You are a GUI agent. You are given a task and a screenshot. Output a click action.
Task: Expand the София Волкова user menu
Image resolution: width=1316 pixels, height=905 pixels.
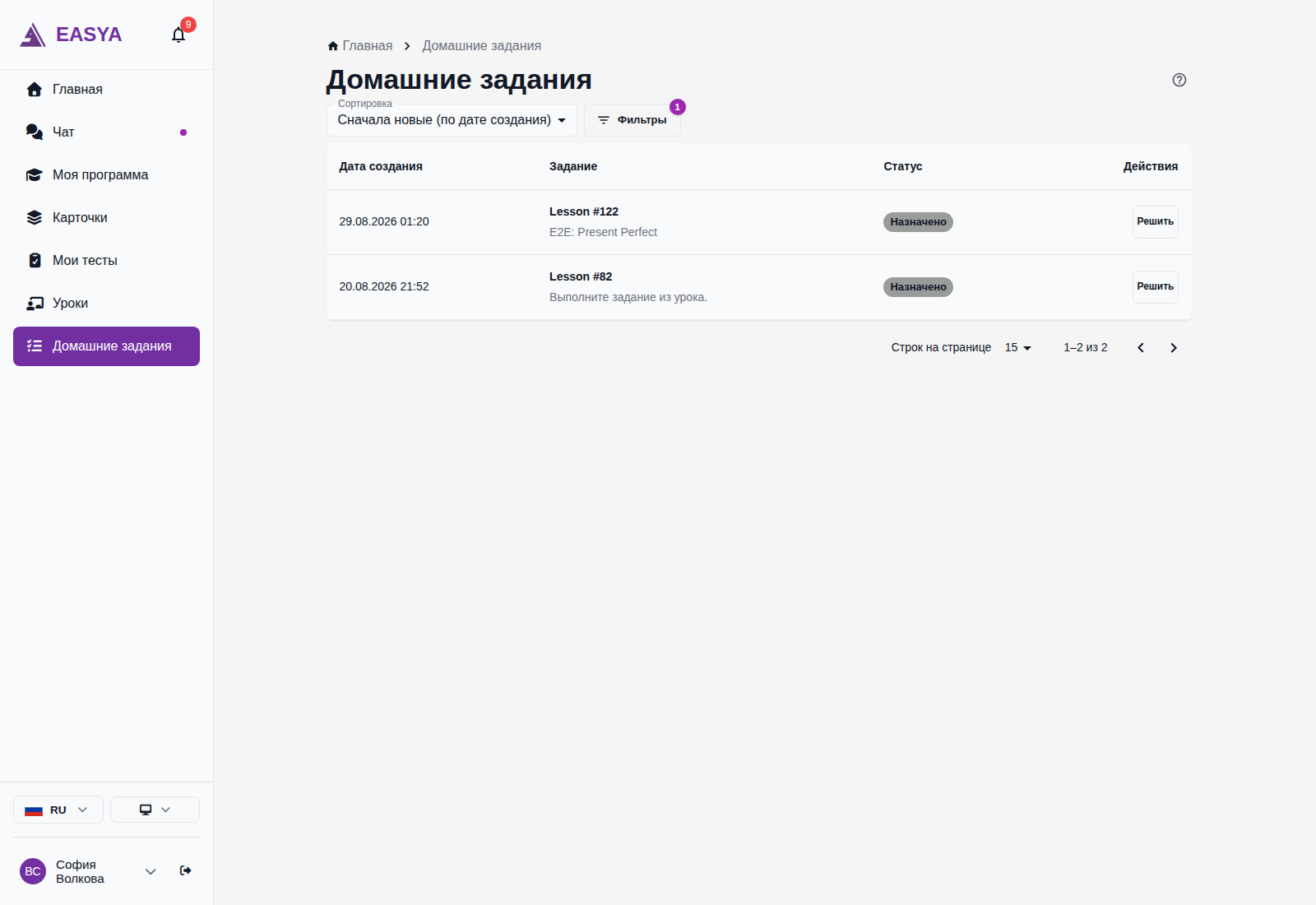pyautogui.click(x=151, y=871)
